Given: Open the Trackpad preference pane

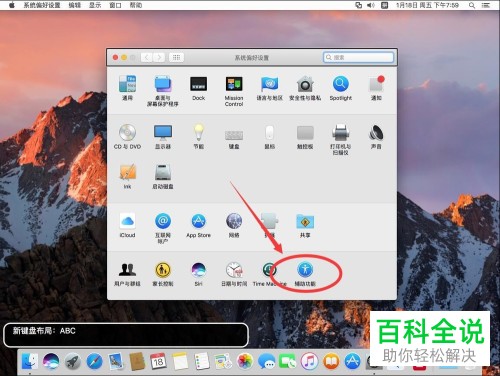Looking at the screenshot, I should [x=305, y=136].
